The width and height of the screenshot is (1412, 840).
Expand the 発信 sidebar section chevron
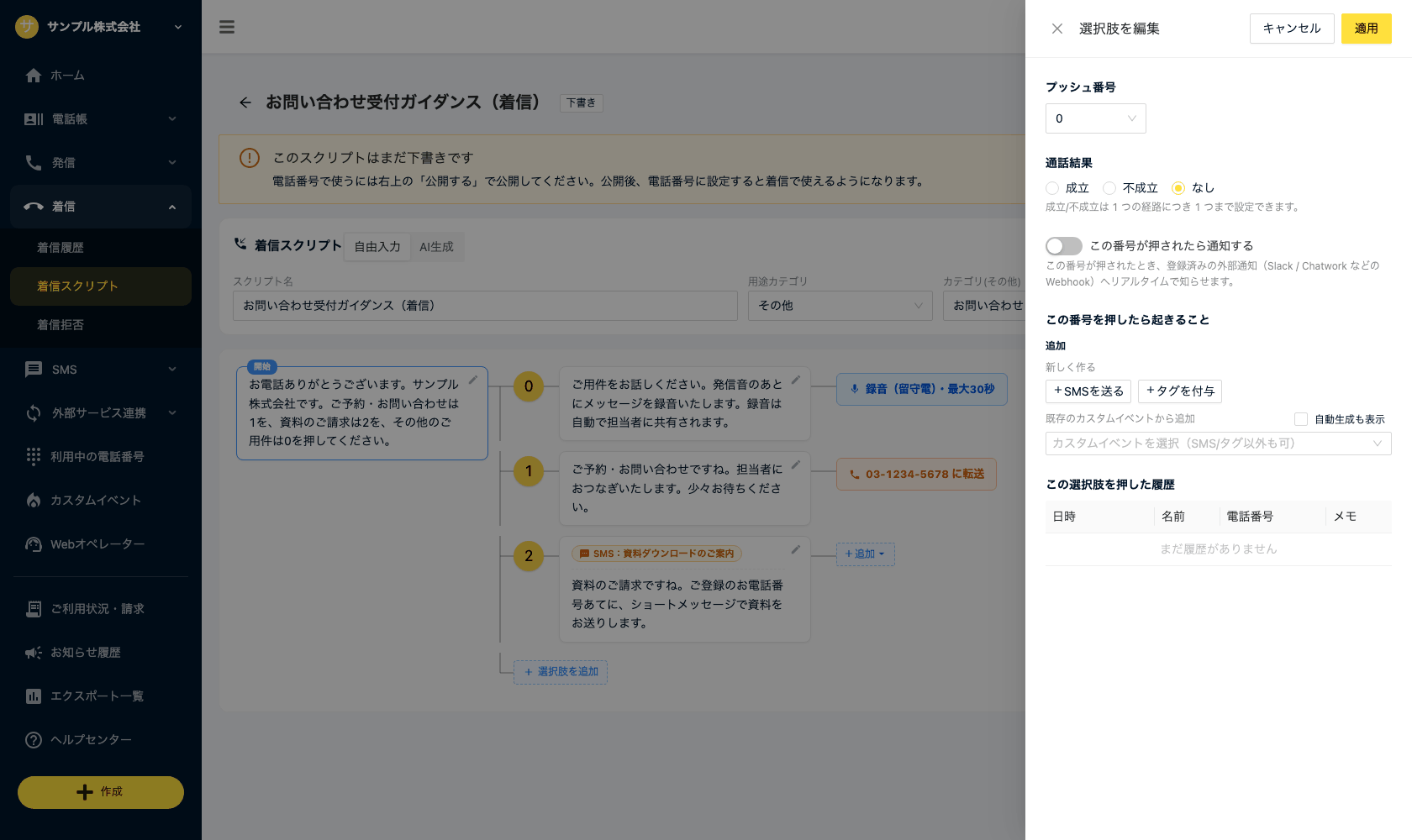pos(172,163)
